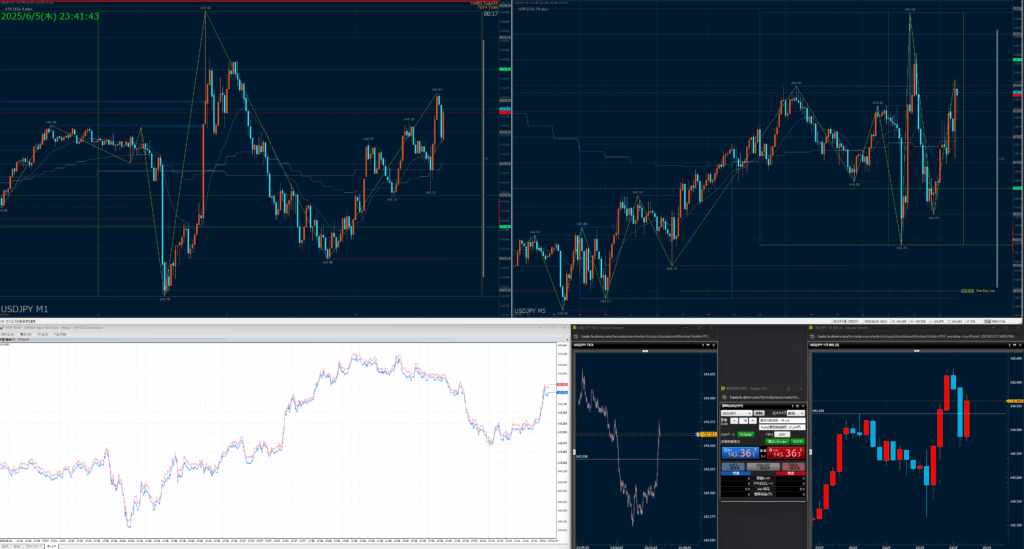Click the help icon in candlestick chart panel header

pyautogui.click(x=1010, y=345)
